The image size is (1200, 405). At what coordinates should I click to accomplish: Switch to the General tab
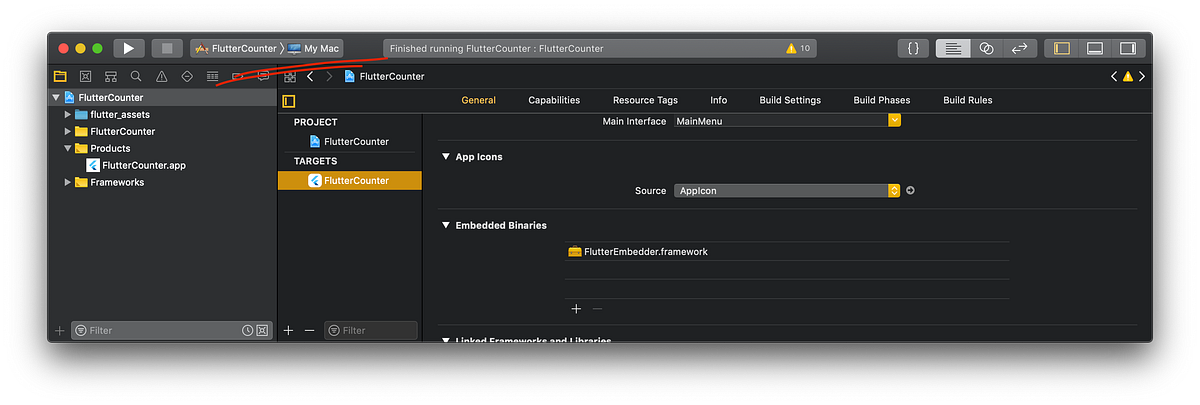(478, 100)
